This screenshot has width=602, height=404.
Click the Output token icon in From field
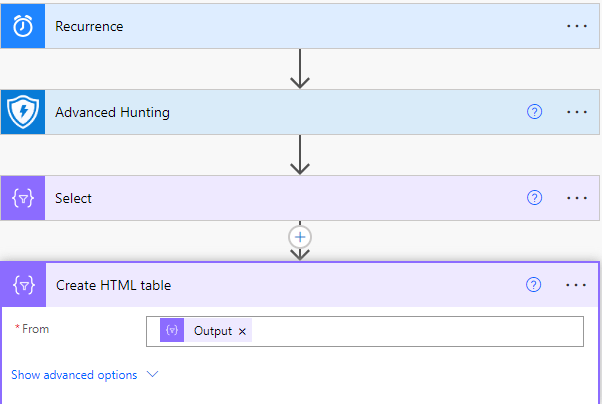172,331
